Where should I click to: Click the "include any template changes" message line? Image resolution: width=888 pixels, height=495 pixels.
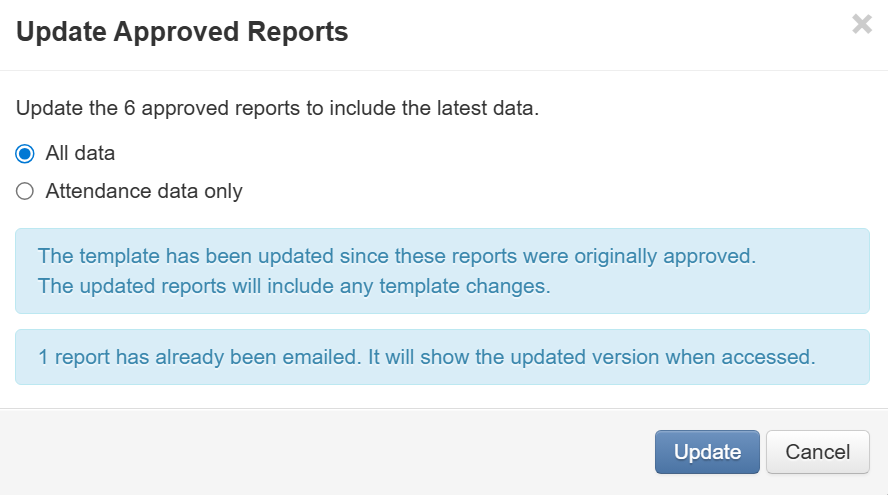coord(294,286)
